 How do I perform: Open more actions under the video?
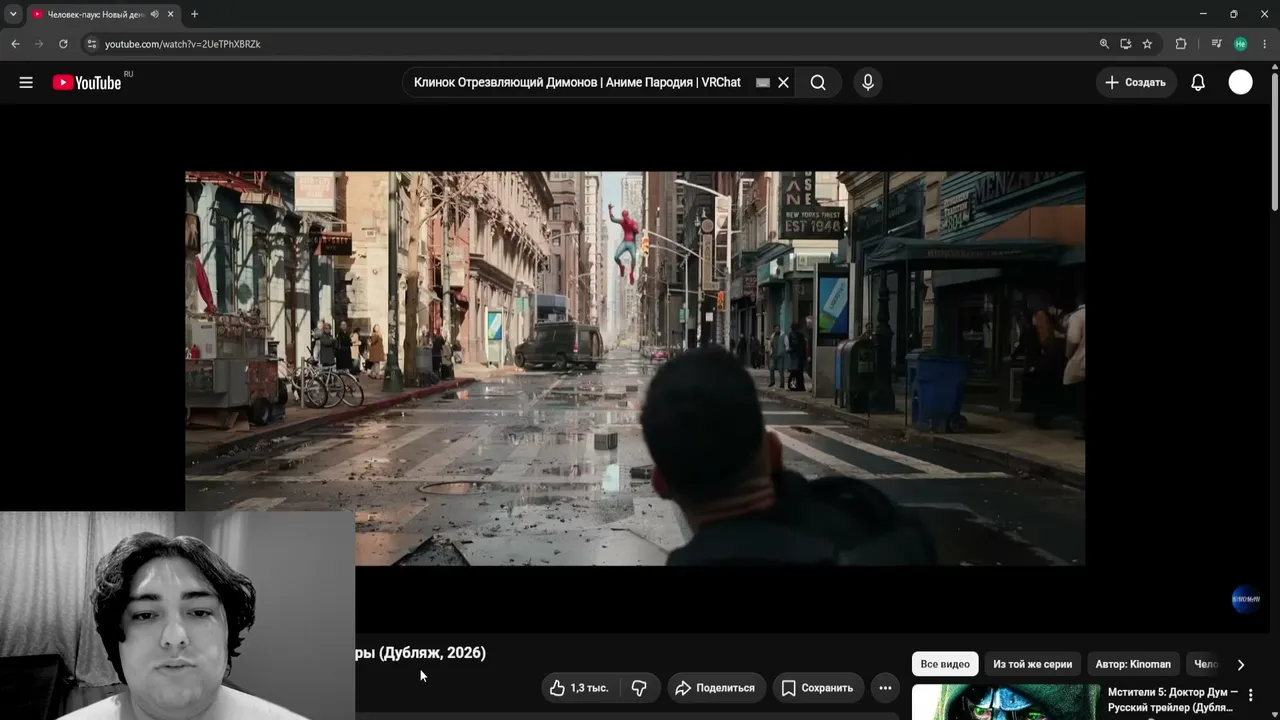(x=885, y=688)
